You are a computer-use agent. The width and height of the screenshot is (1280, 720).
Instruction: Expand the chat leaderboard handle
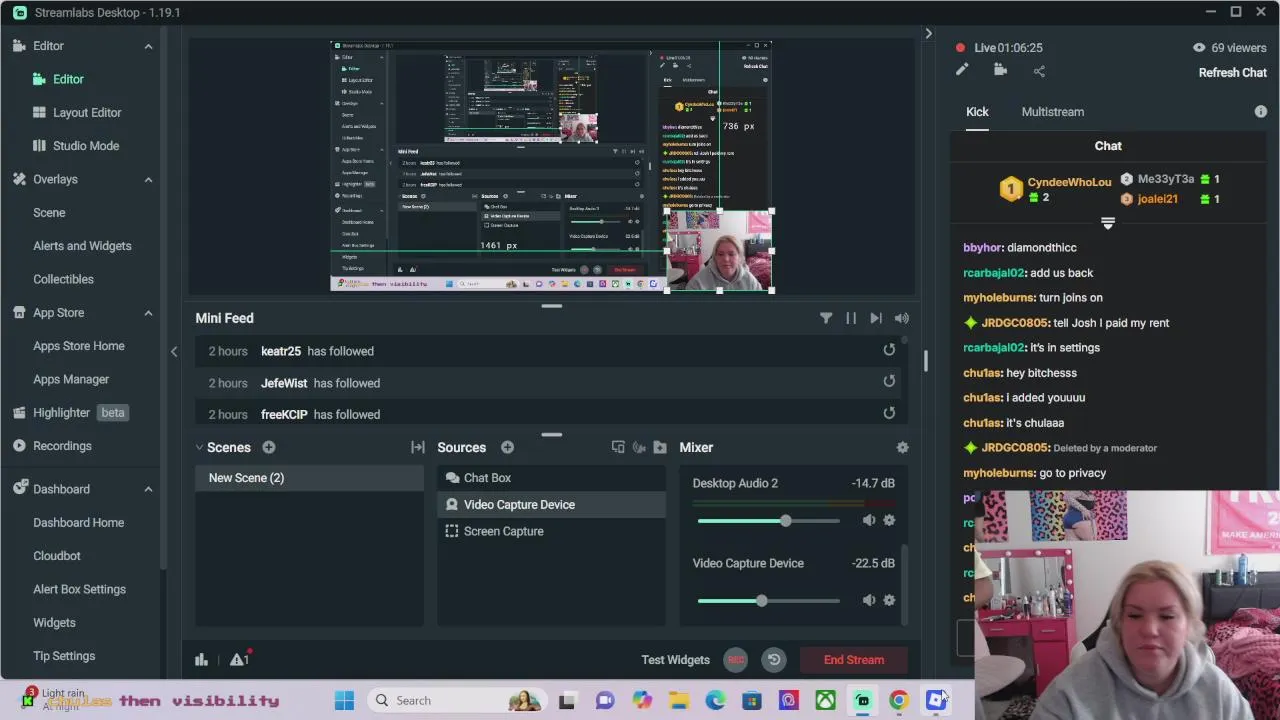tap(1107, 223)
